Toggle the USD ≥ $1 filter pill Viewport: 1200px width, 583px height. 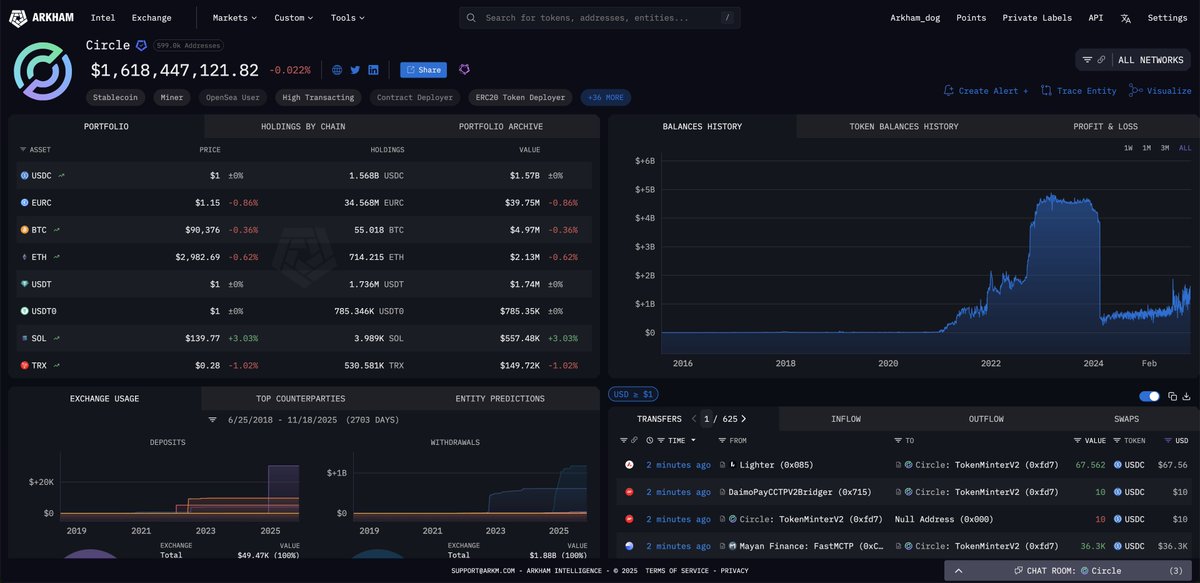pyautogui.click(x=633, y=395)
